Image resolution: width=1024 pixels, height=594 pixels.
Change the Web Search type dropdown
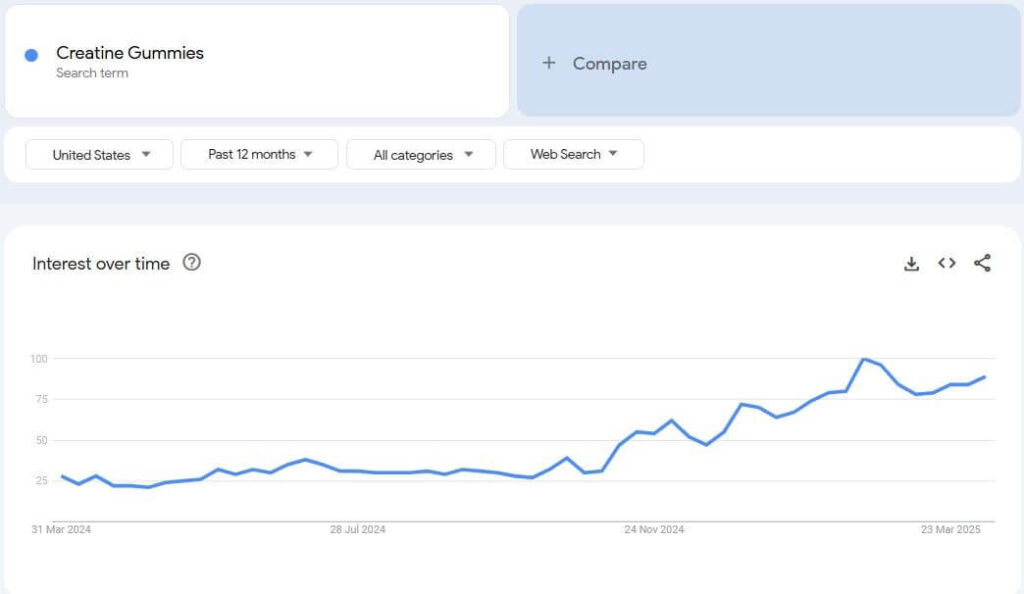click(x=573, y=155)
